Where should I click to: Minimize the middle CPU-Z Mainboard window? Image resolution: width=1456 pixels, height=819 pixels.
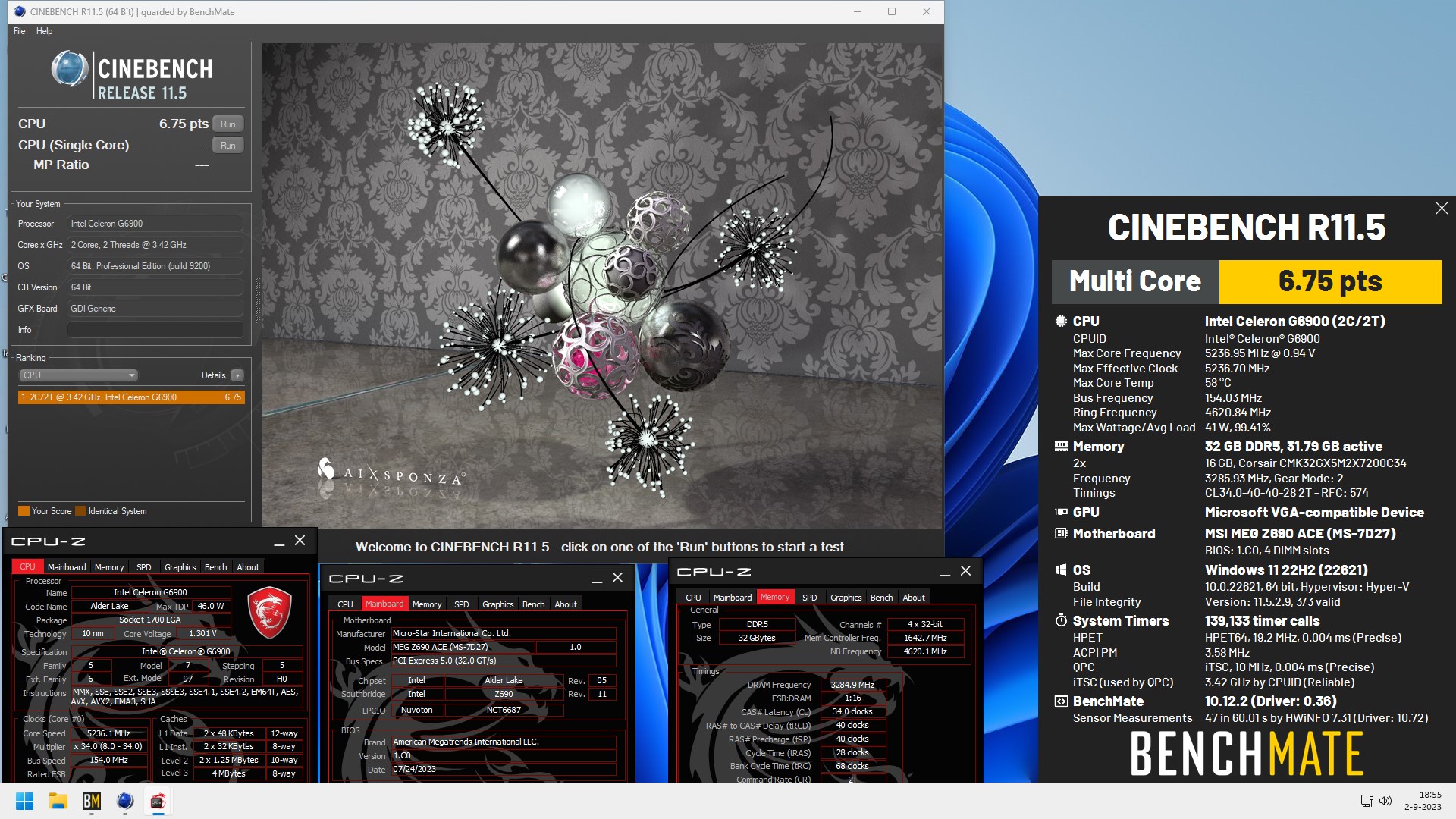(597, 579)
